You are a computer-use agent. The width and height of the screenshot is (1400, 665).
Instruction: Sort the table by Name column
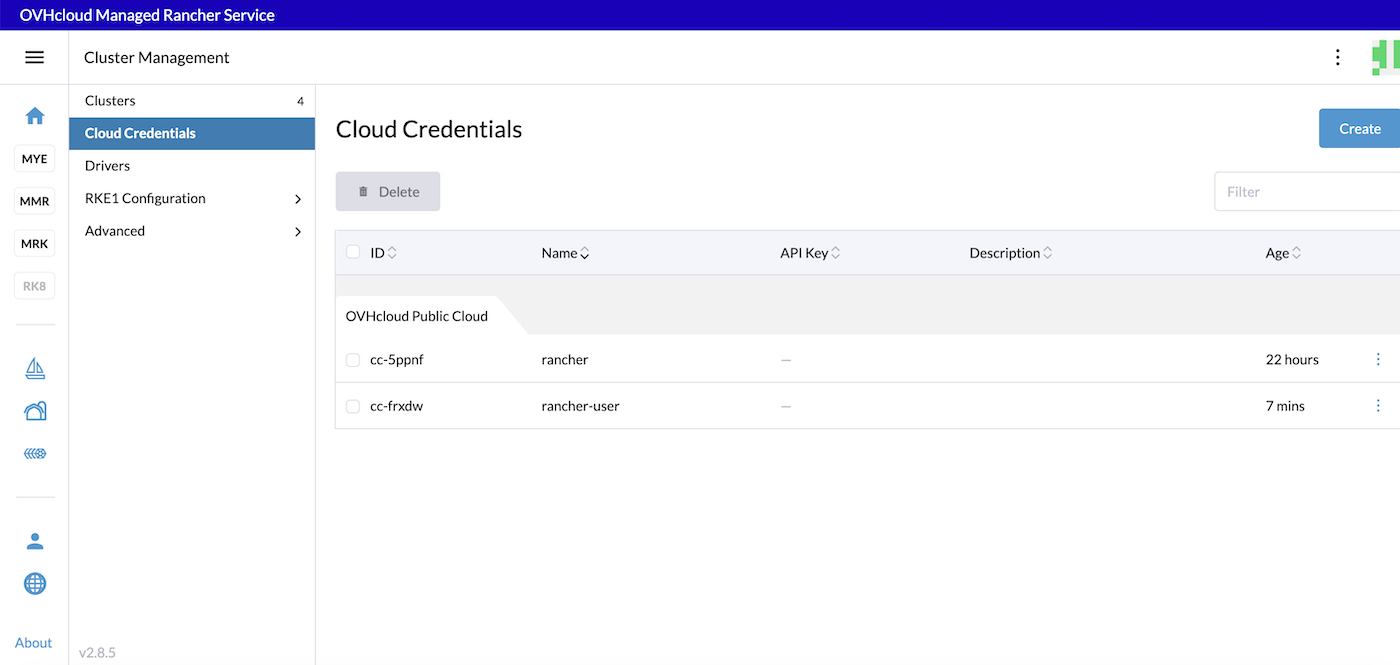565,252
